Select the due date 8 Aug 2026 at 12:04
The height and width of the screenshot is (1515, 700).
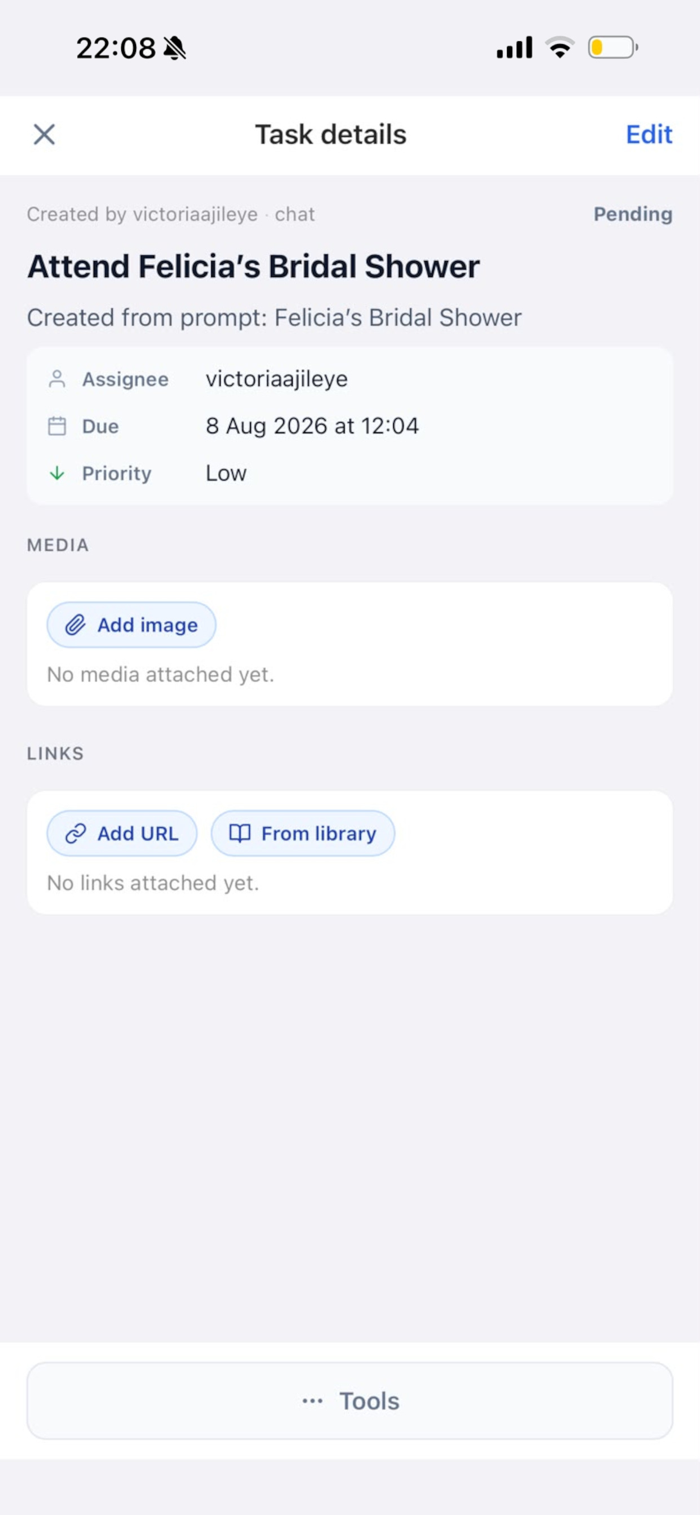pyautogui.click(x=312, y=426)
